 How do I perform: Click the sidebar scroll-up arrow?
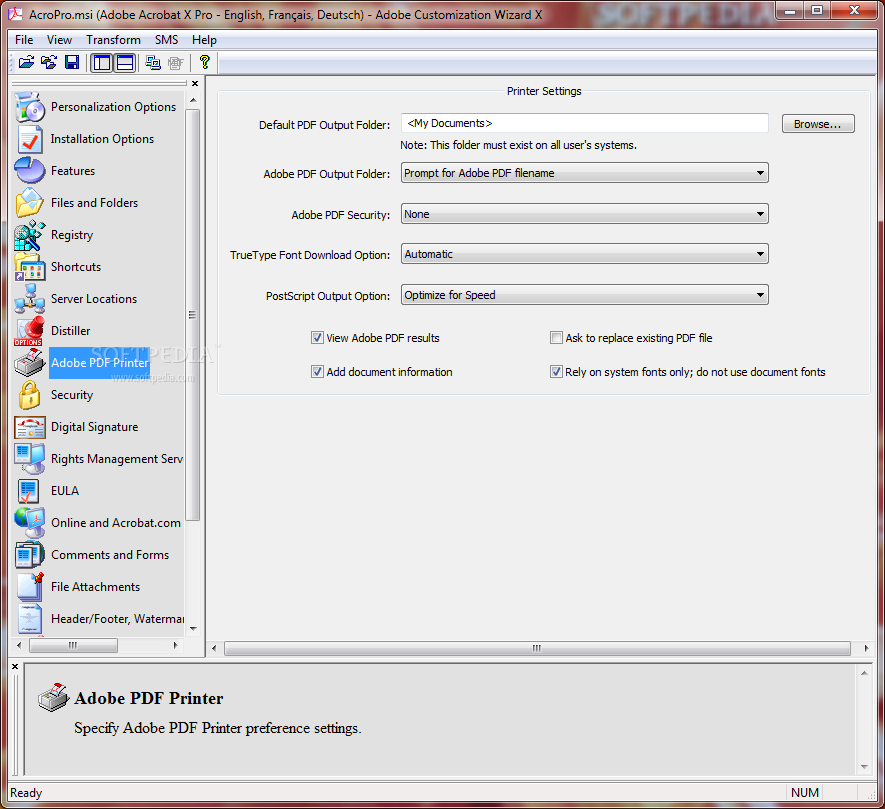[x=193, y=100]
